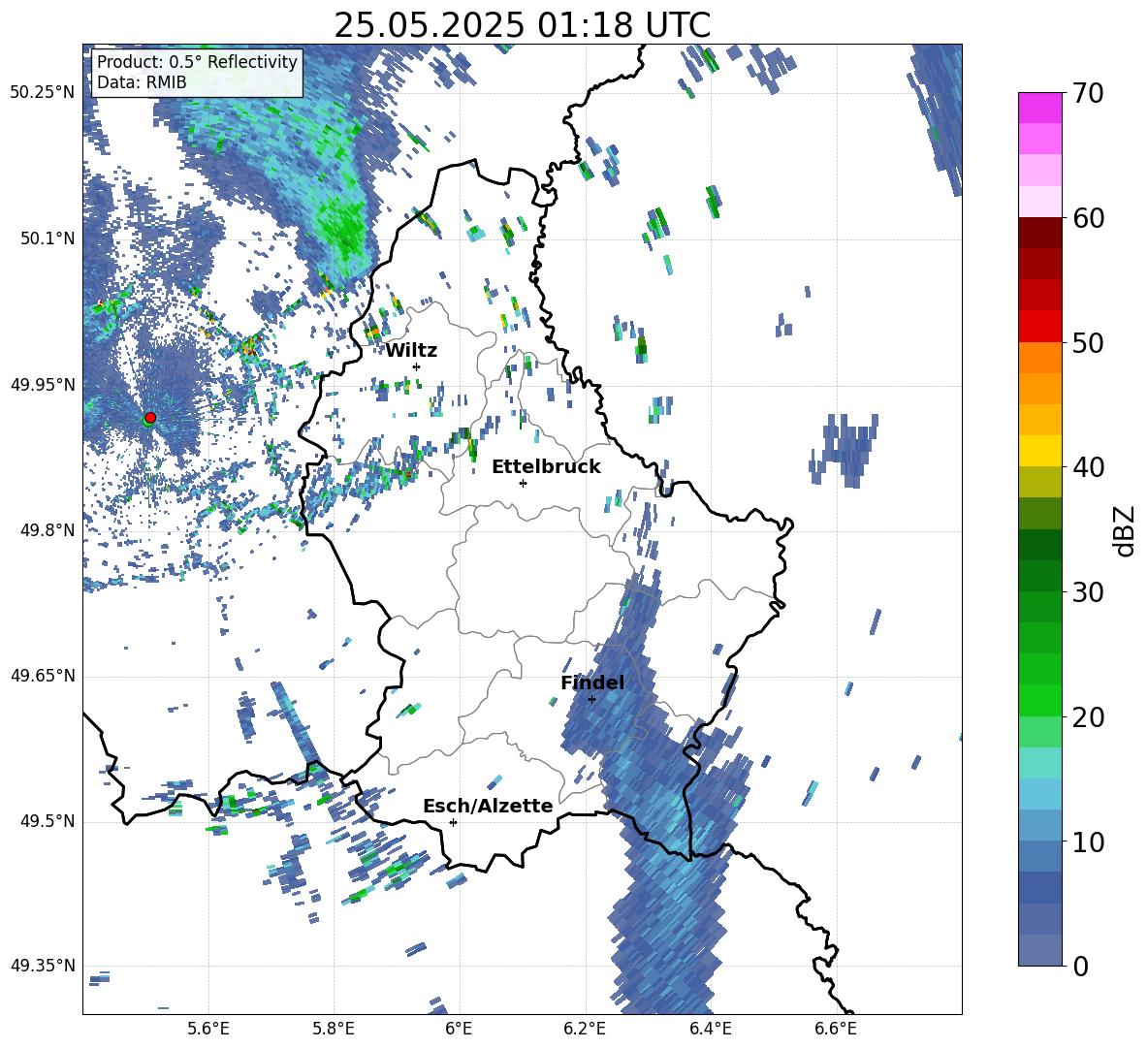
Task: Click the 10 label on the colorbar
Action: tap(1088, 842)
